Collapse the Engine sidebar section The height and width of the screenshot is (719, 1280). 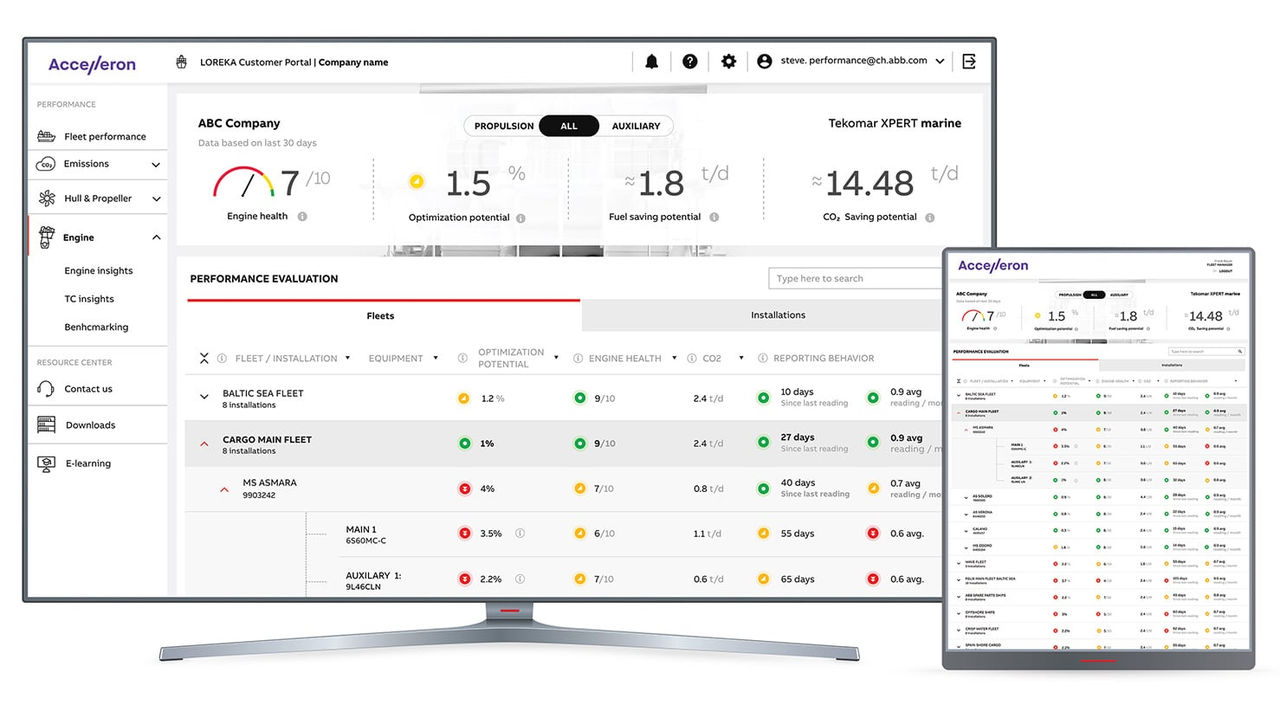click(x=156, y=238)
